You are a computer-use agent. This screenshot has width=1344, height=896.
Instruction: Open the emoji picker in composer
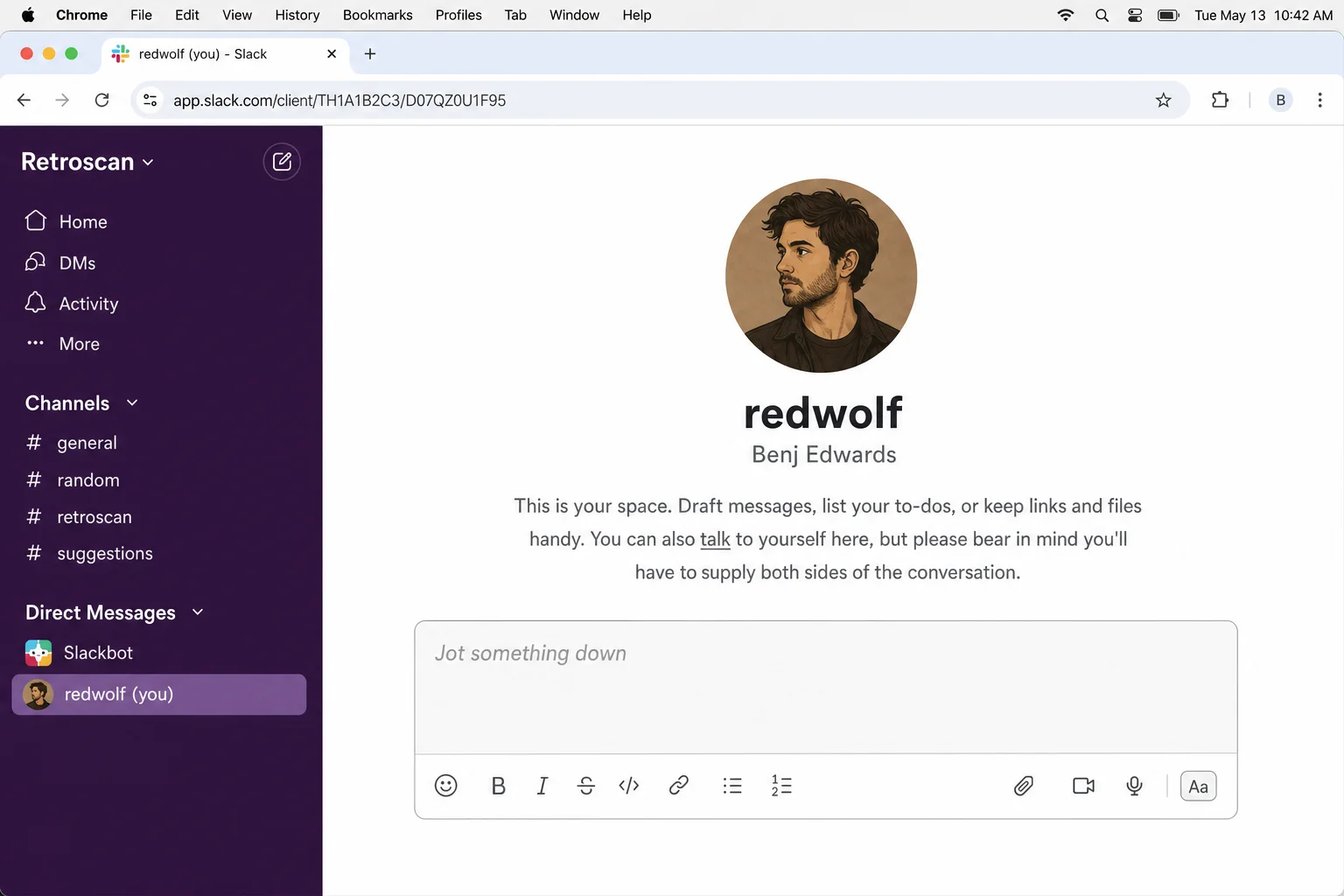(446, 786)
